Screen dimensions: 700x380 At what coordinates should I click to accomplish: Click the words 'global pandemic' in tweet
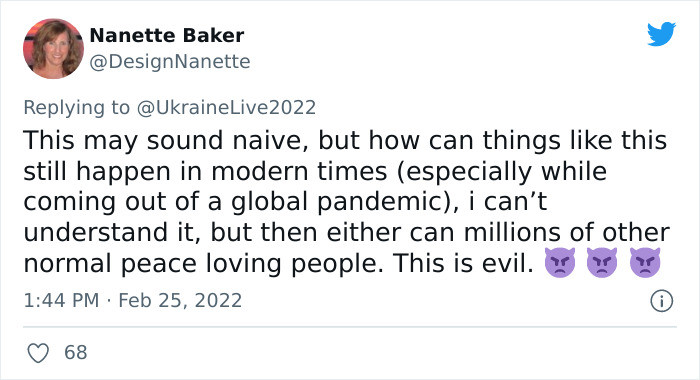[336, 202]
